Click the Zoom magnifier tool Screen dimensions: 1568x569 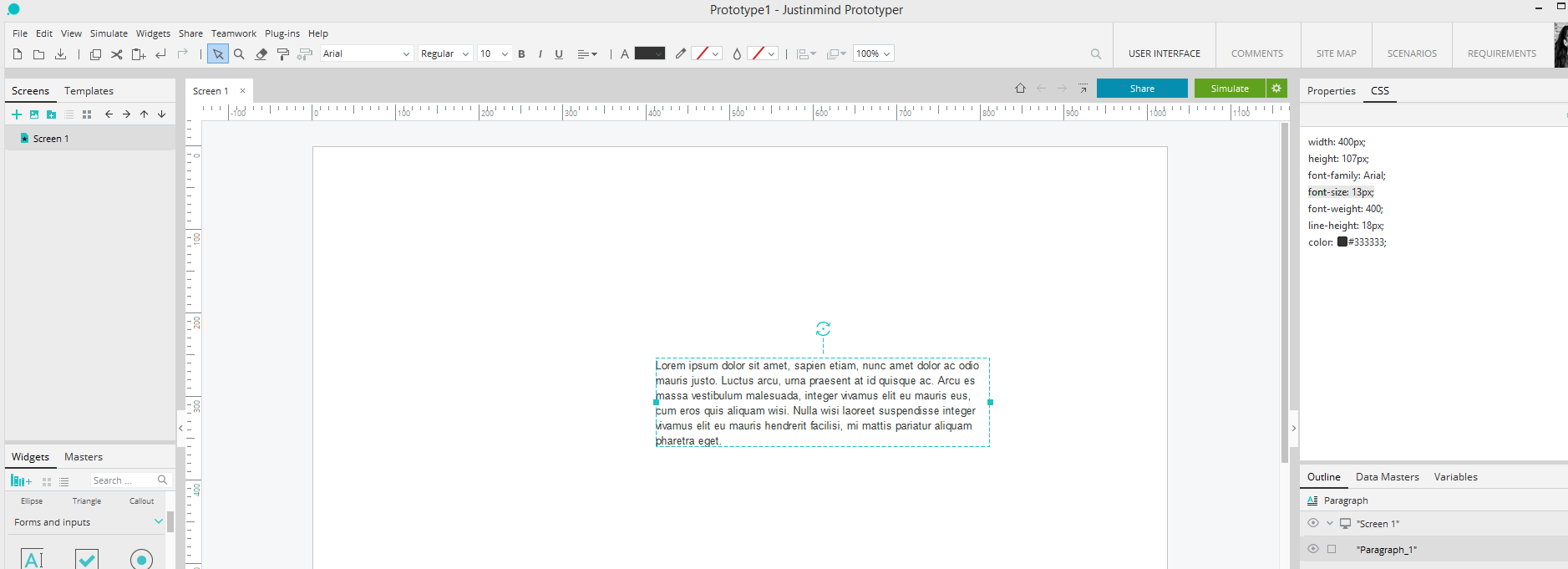(x=239, y=54)
